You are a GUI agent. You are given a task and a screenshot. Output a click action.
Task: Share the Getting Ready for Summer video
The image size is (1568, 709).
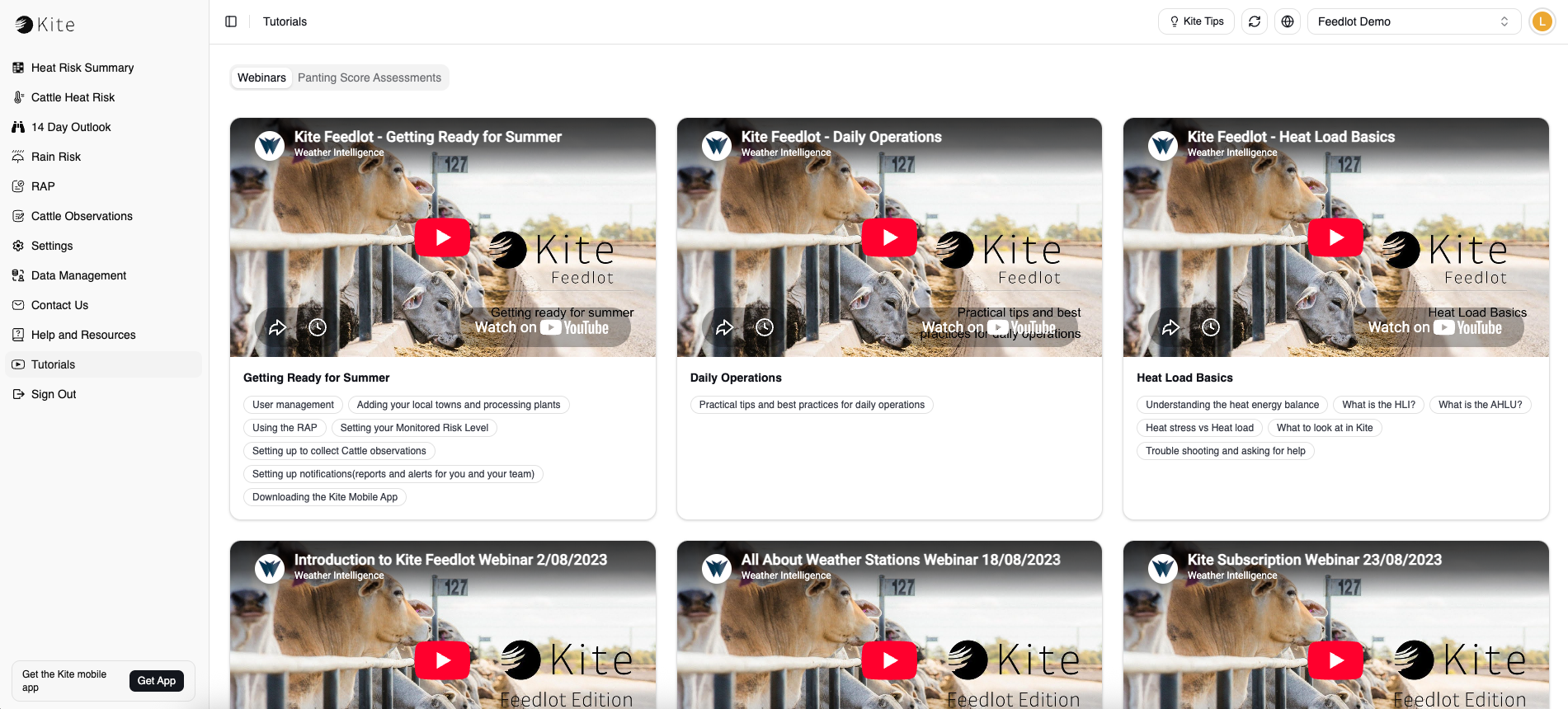coord(277,327)
